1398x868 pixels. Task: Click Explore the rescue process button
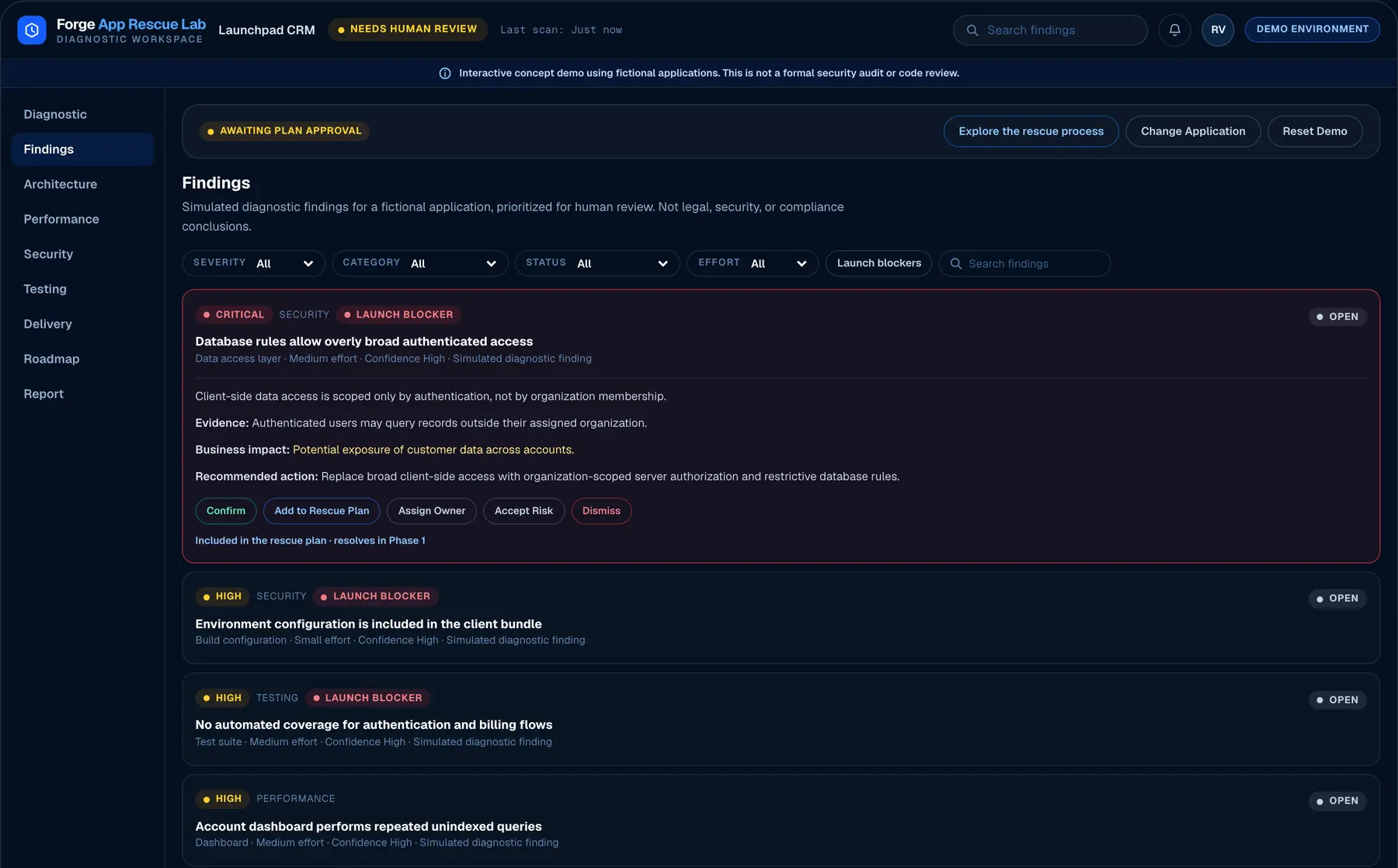(1031, 131)
